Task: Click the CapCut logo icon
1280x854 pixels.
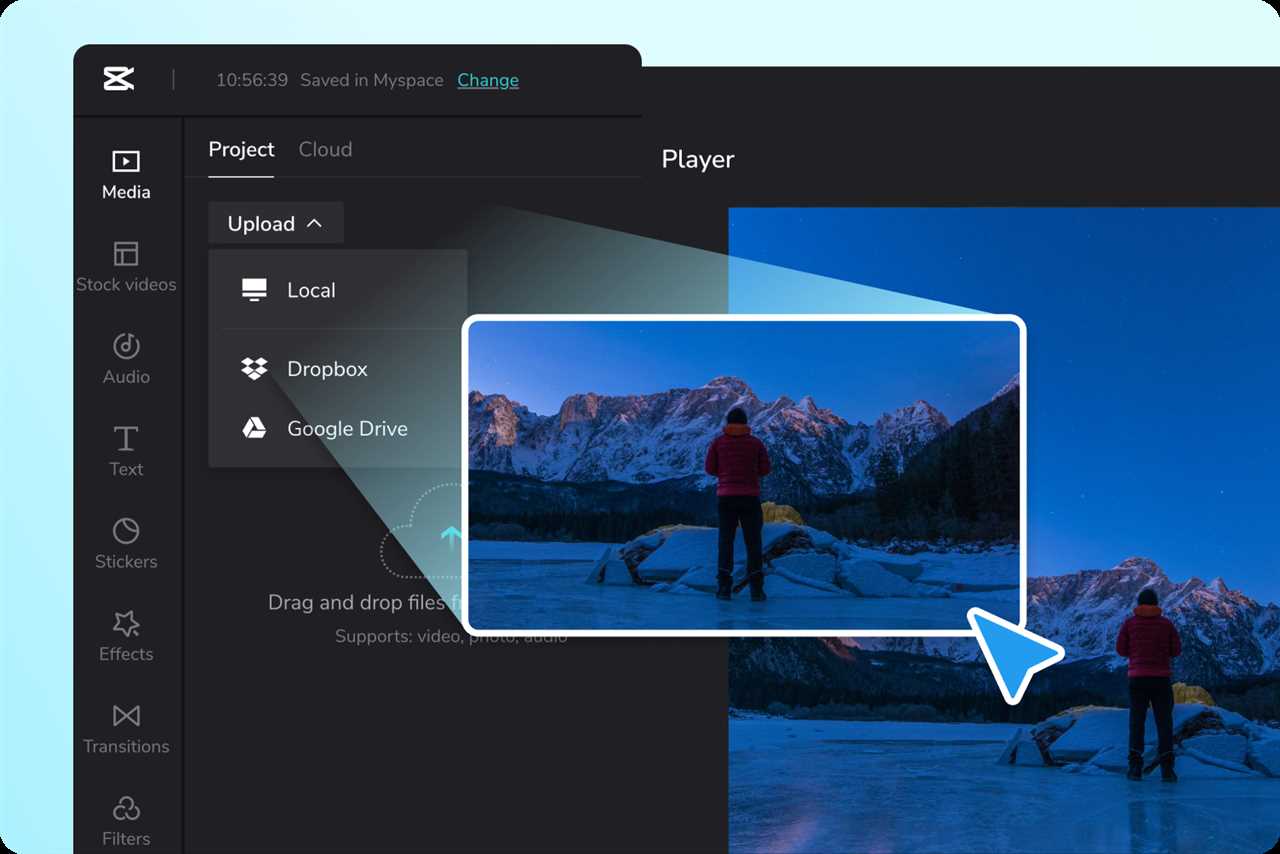Action: click(x=119, y=79)
